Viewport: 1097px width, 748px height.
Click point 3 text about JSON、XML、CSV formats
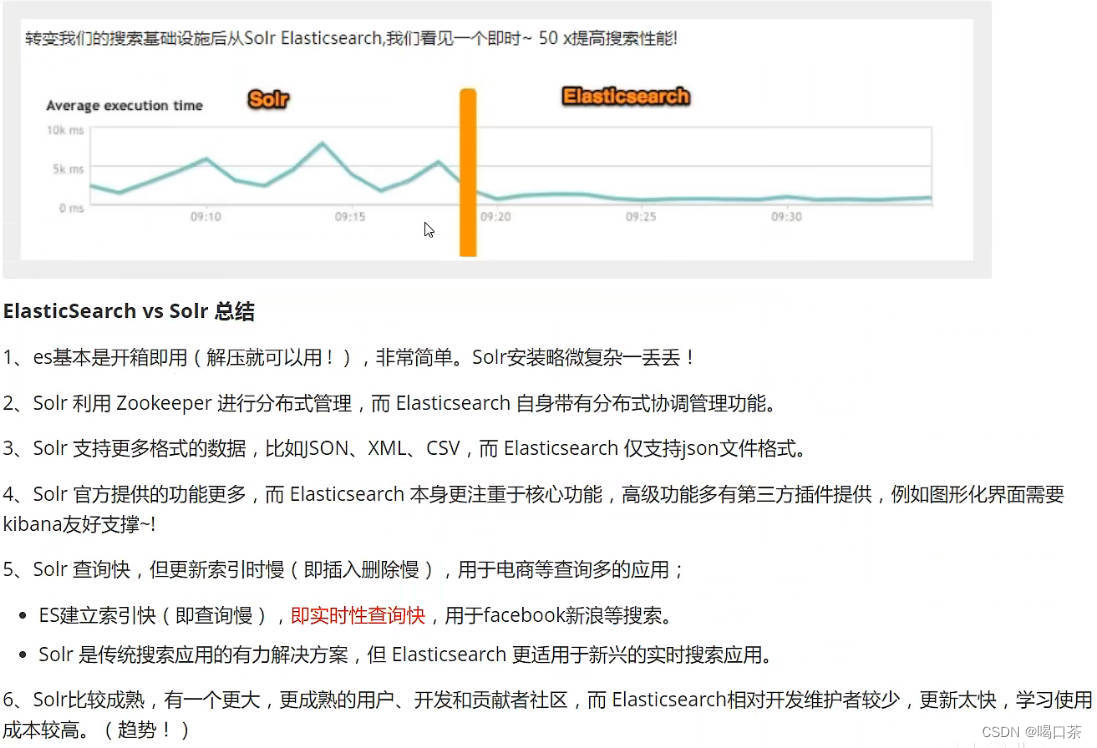point(405,448)
